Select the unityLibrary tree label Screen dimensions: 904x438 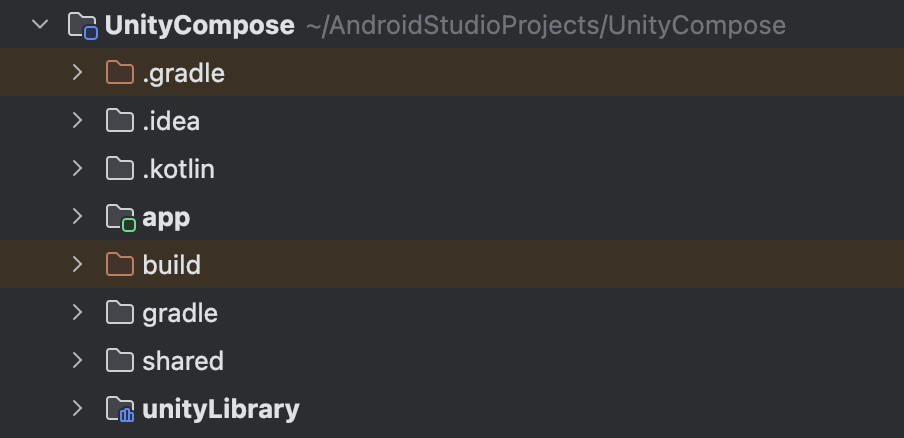pos(220,409)
